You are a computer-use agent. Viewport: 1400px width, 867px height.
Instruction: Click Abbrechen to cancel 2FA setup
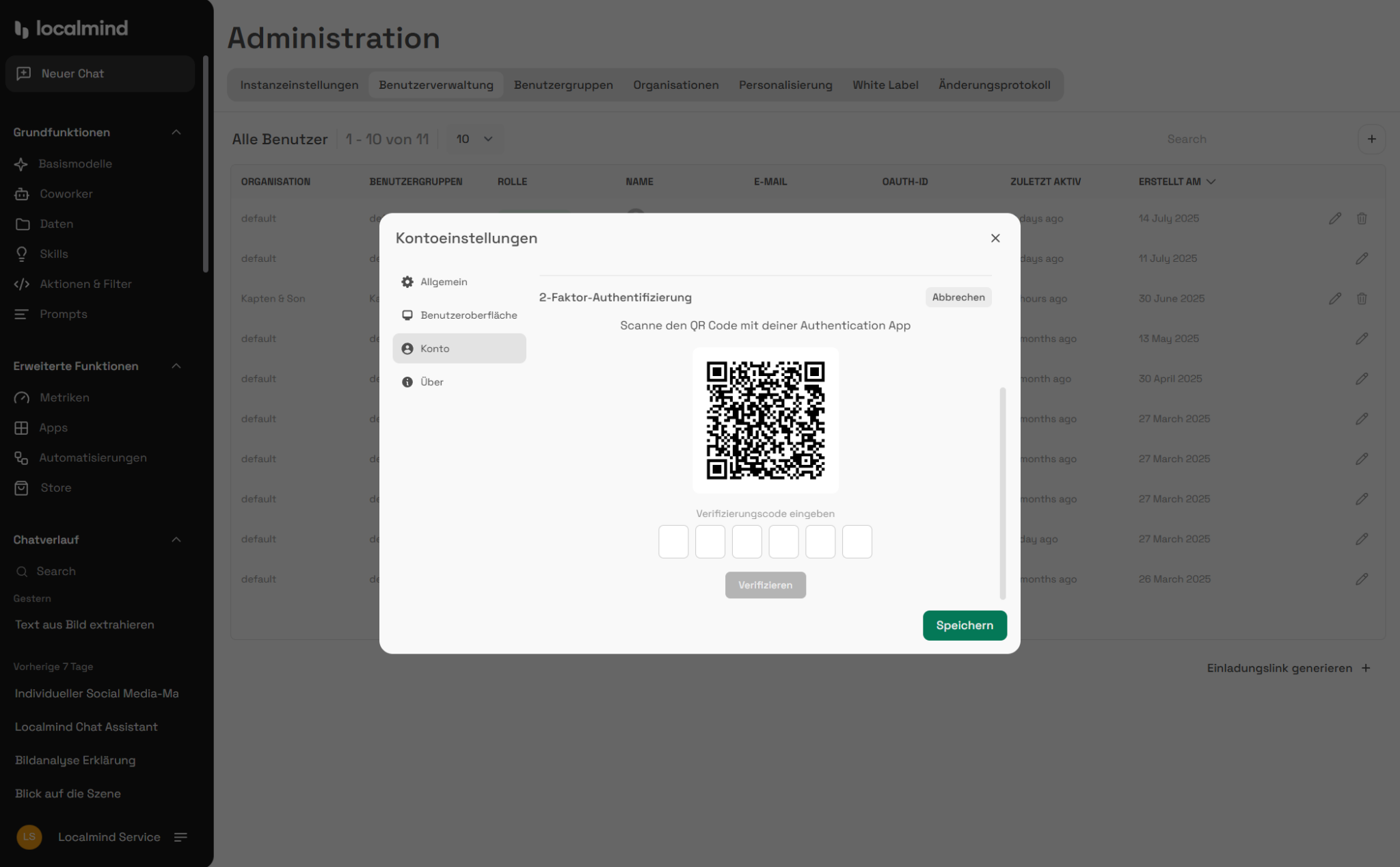coord(958,297)
